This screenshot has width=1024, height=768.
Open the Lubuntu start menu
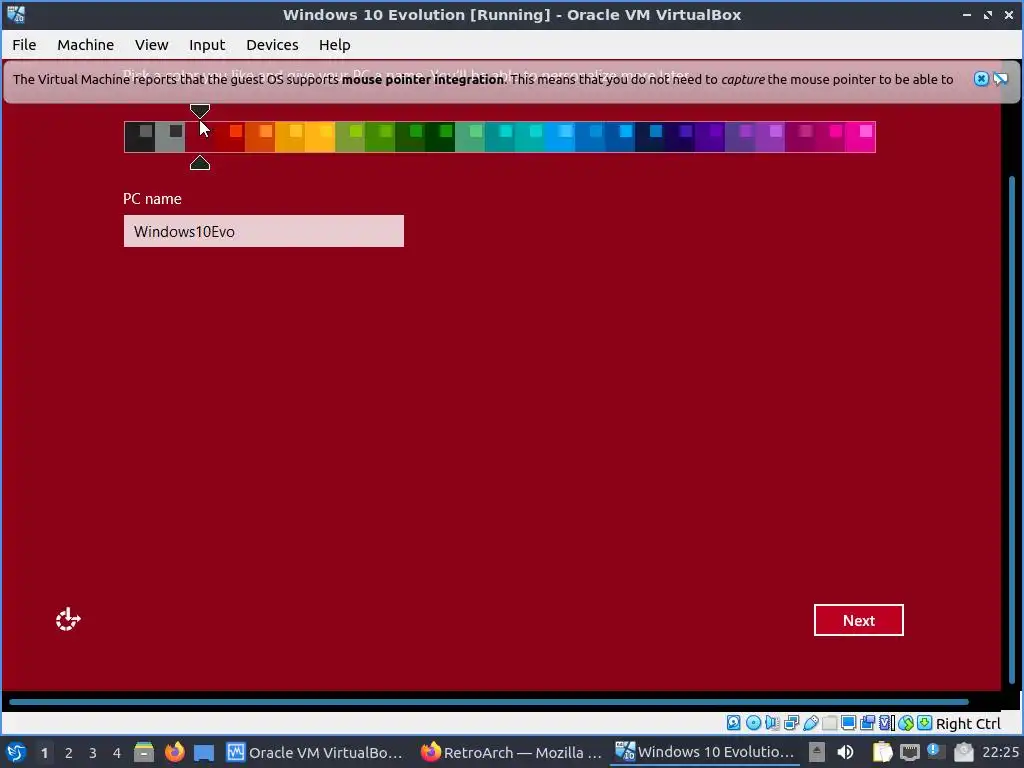16,752
